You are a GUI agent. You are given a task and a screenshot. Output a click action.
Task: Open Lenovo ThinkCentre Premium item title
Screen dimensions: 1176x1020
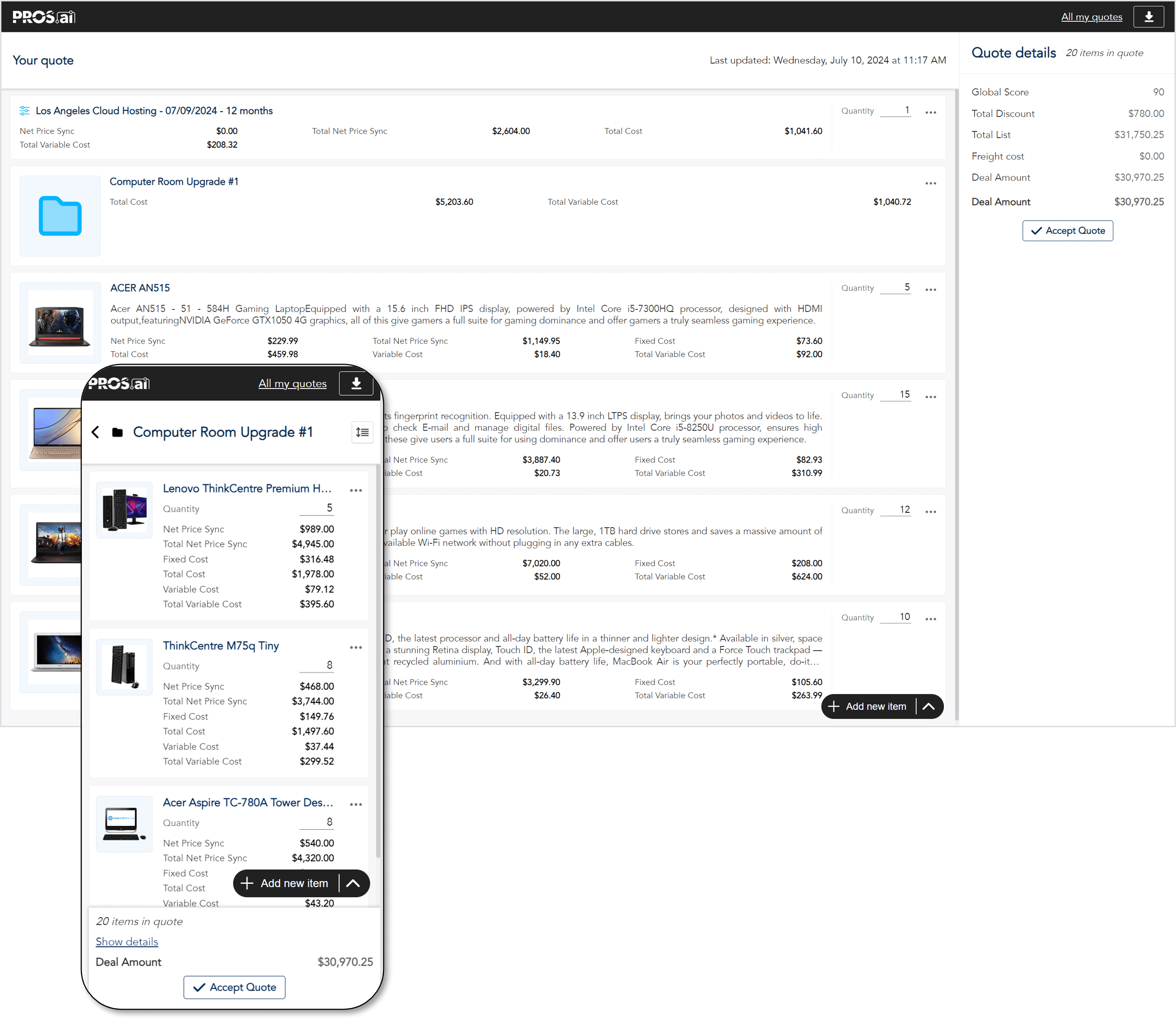247,488
